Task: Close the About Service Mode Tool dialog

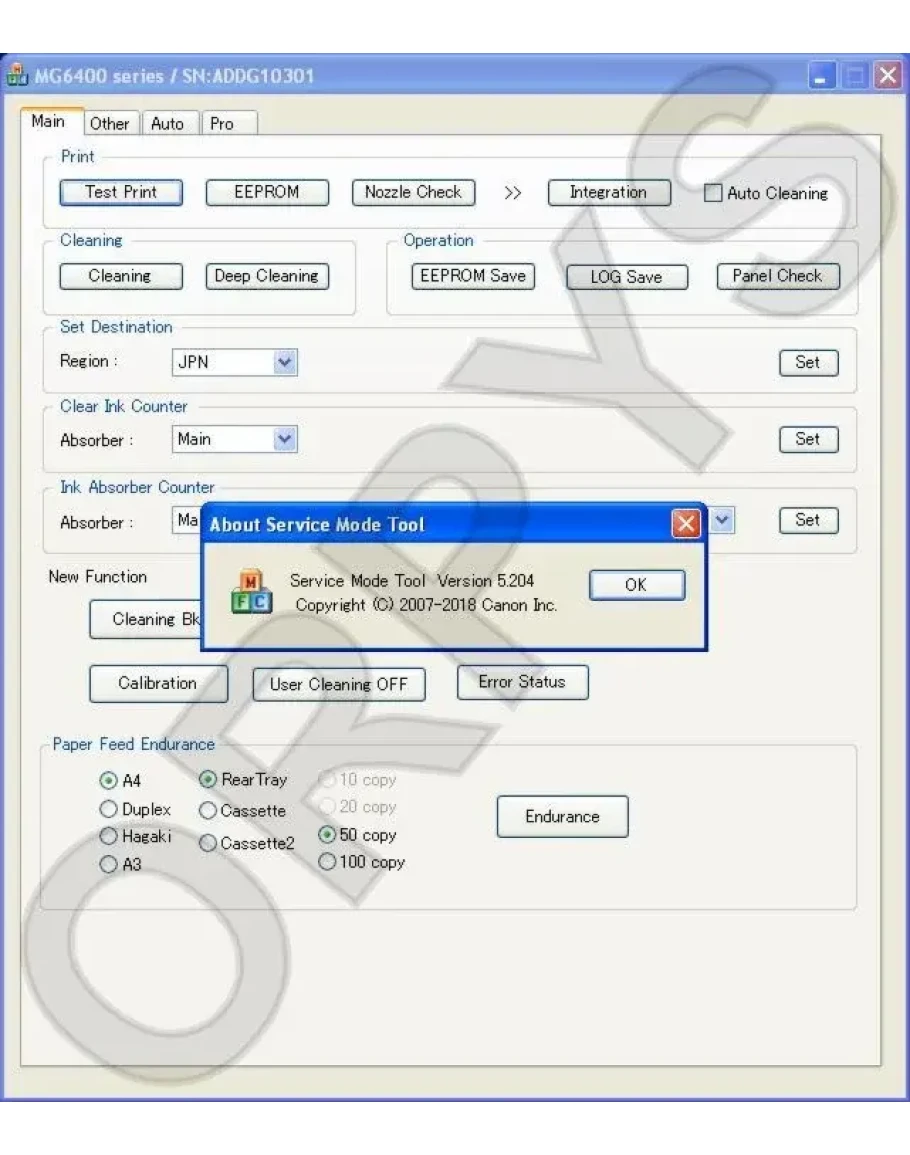Action: point(685,524)
